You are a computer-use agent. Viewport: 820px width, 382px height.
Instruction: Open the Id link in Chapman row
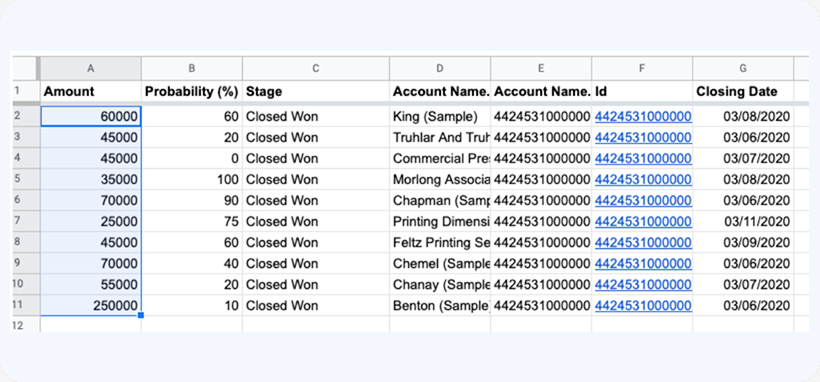(643, 200)
